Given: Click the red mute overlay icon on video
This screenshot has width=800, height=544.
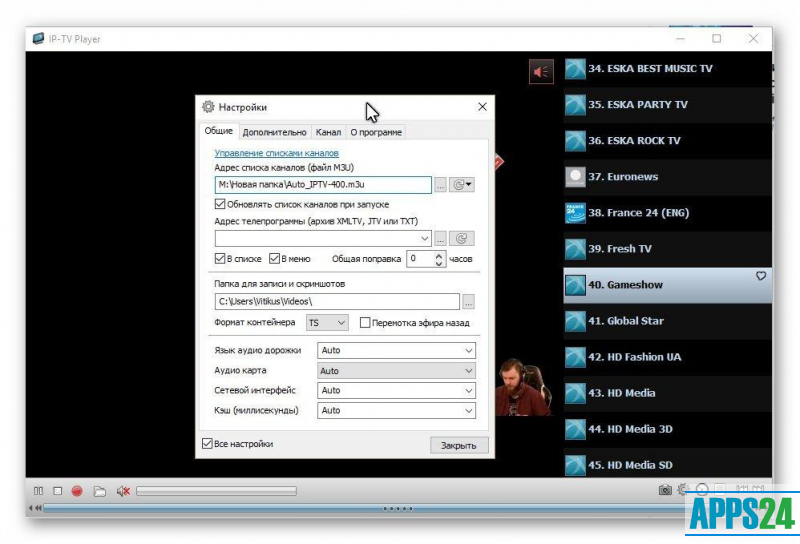Looking at the screenshot, I should pos(541,72).
